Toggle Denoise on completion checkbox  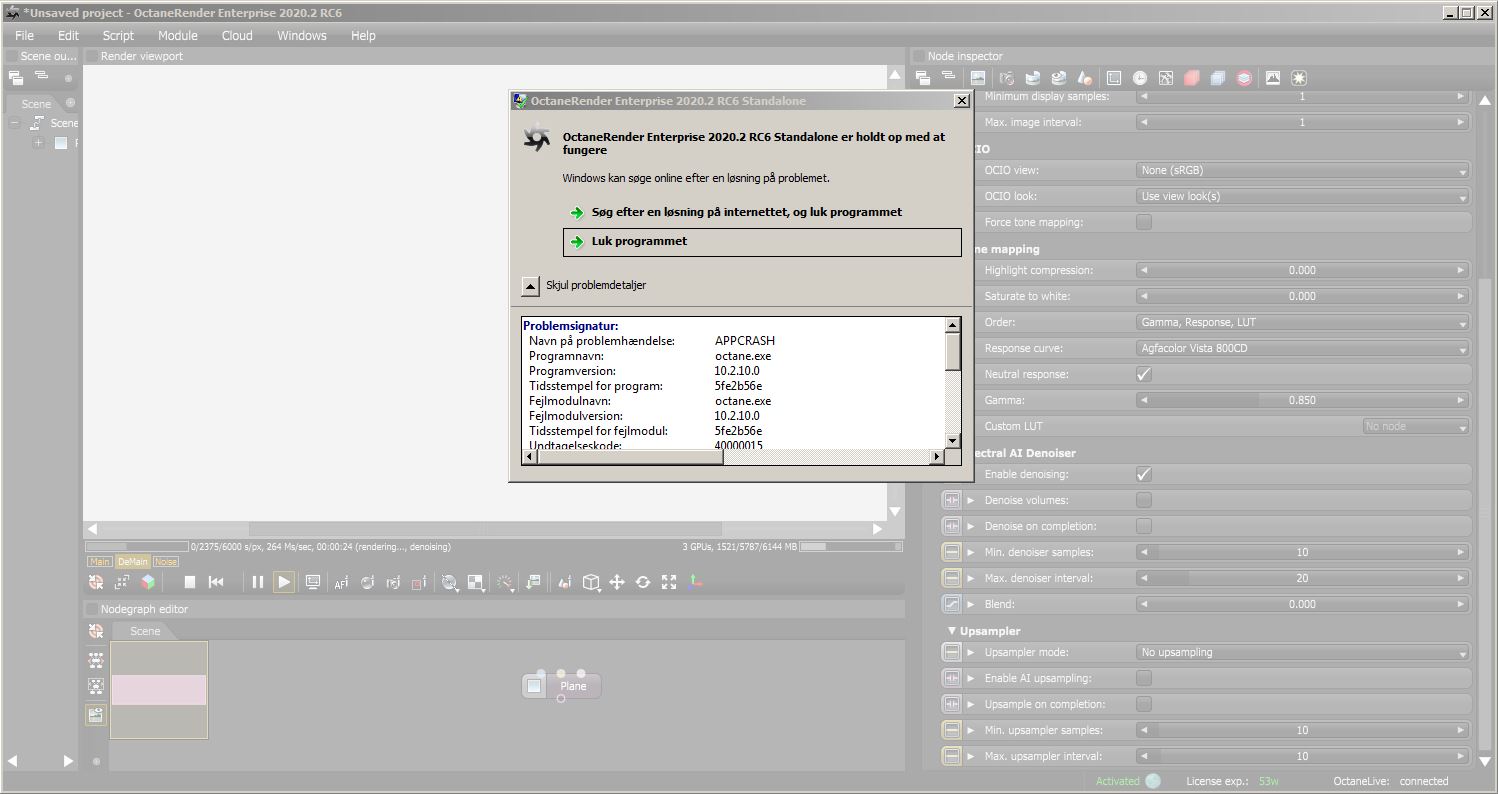(x=1144, y=526)
